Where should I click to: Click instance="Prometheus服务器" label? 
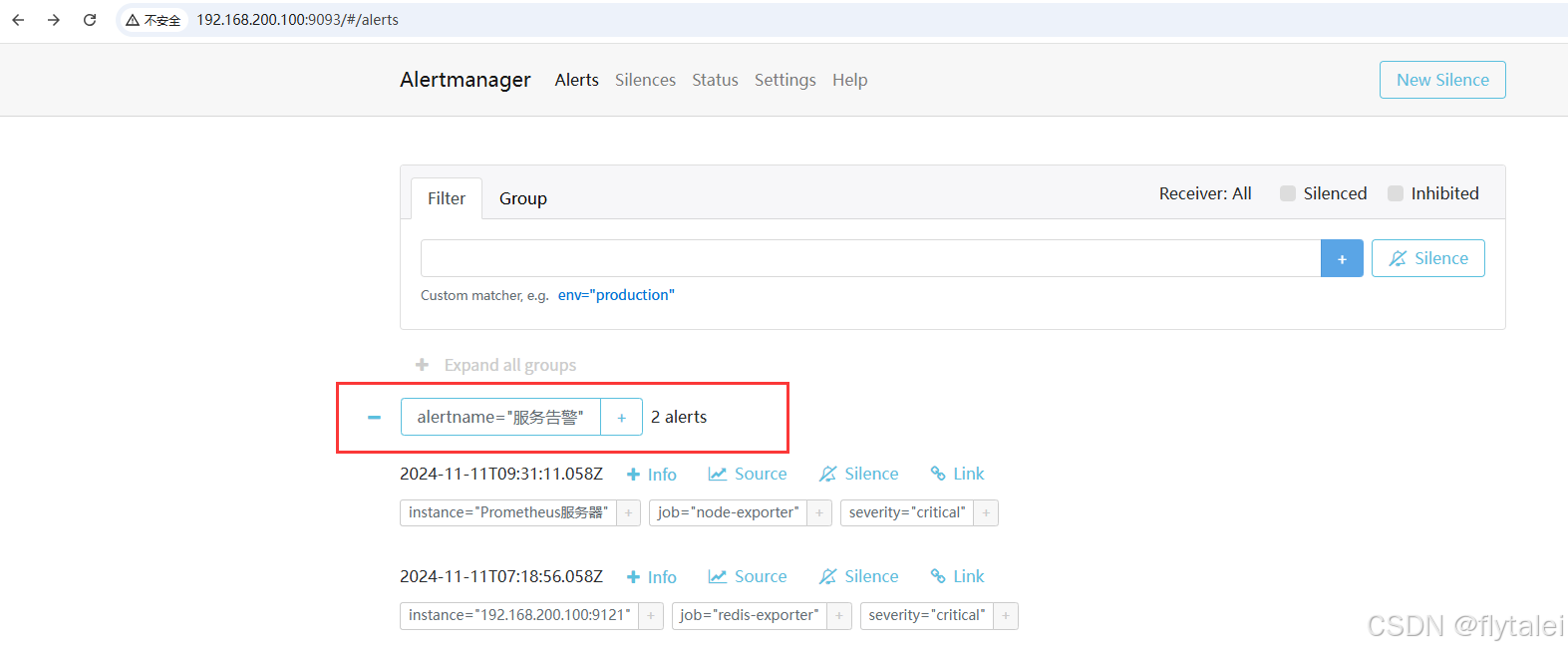(508, 512)
